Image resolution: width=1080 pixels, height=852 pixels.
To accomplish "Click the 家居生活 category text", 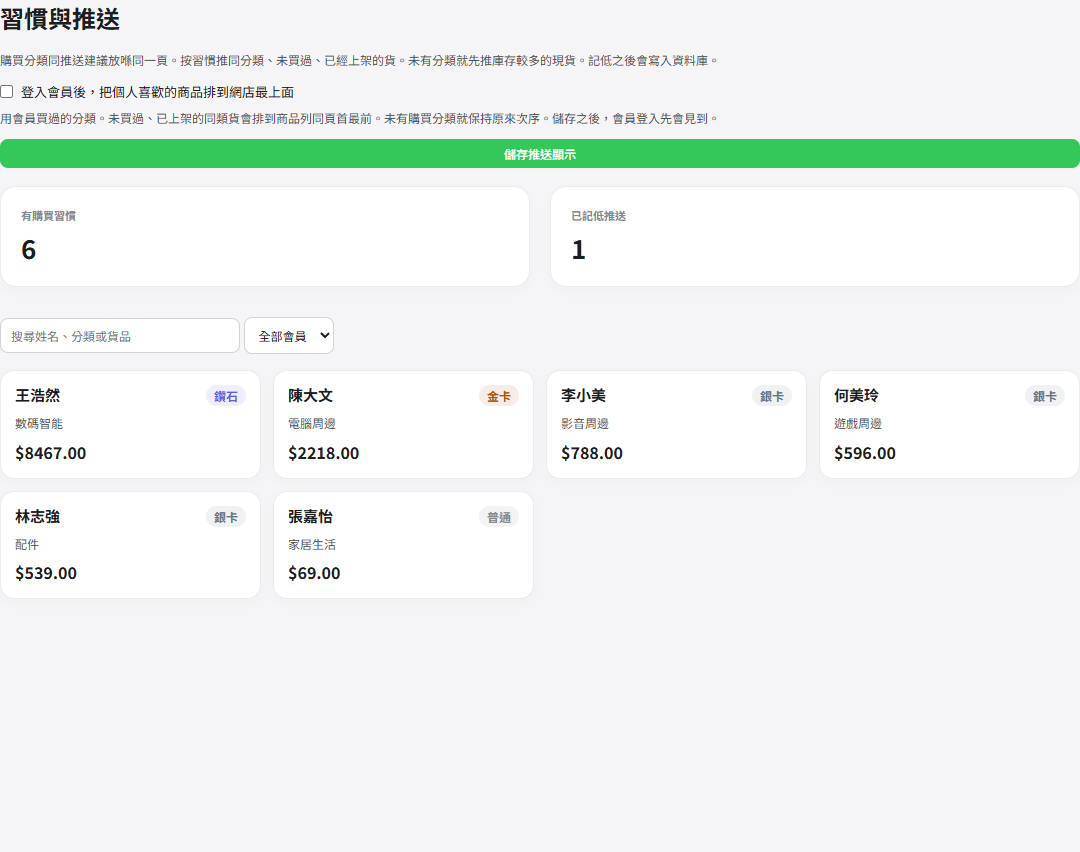I will pos(312,545).
